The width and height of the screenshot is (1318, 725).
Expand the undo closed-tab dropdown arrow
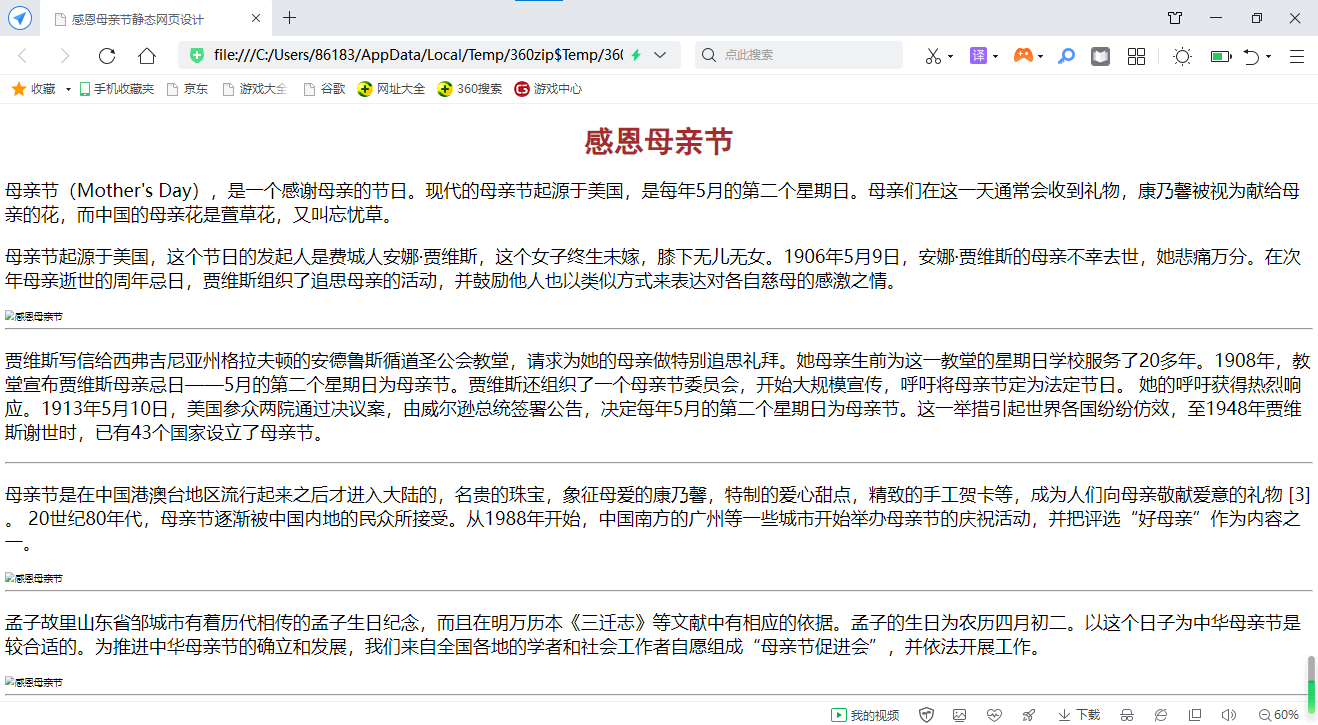click(1268, 57)
